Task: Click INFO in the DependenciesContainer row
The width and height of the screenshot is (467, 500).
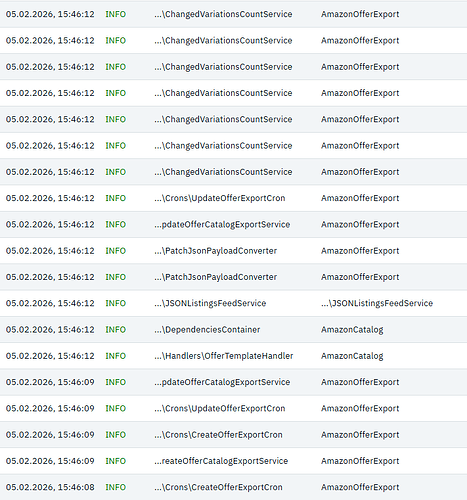Action: [x=116, y=330]
